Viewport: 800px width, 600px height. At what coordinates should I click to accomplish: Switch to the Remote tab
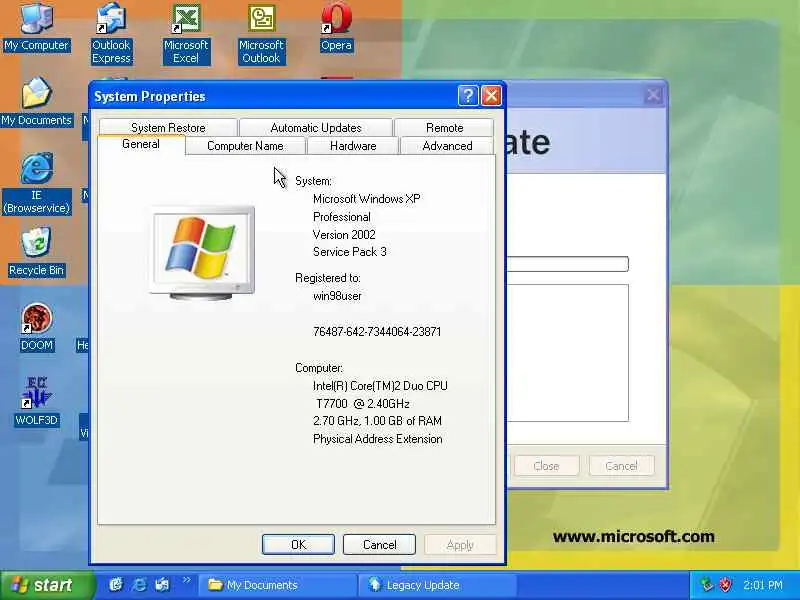(x=444, y=128)
